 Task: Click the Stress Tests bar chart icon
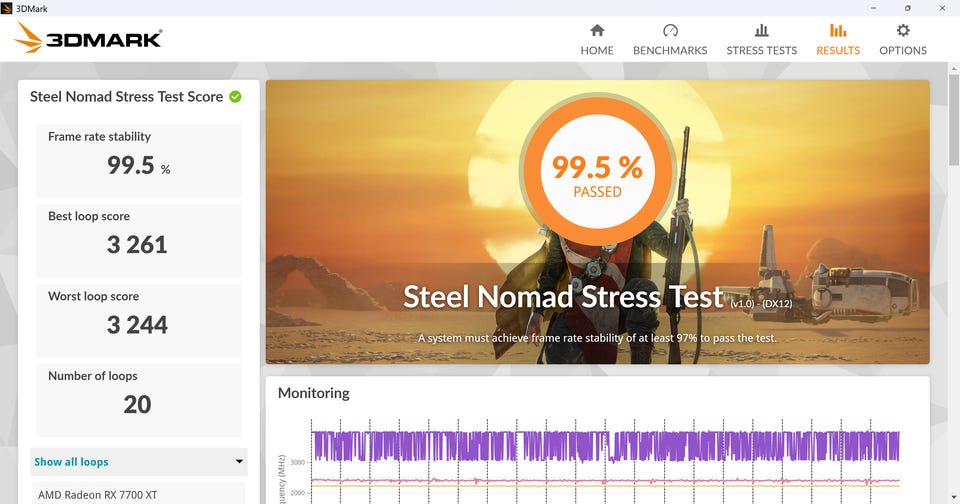point(761,30)
